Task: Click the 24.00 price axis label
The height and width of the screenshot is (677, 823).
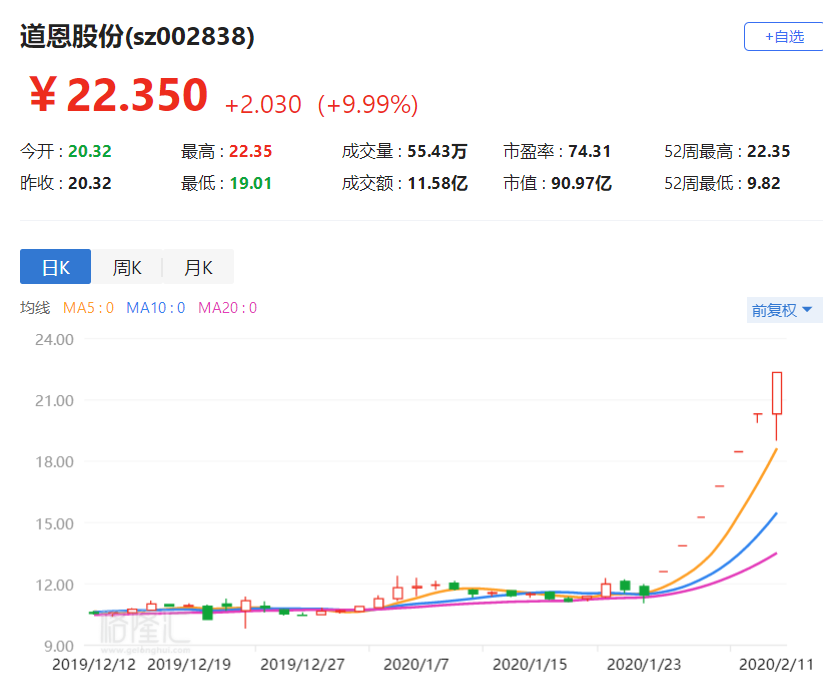Action: [54, 340]
